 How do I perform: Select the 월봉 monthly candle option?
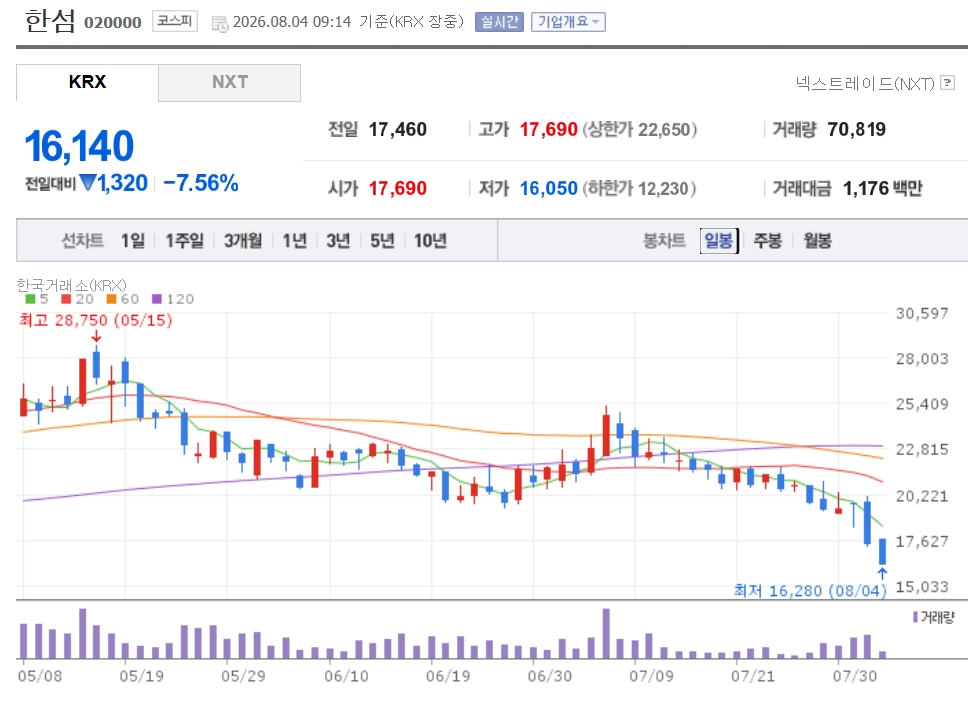pos(817,240)
